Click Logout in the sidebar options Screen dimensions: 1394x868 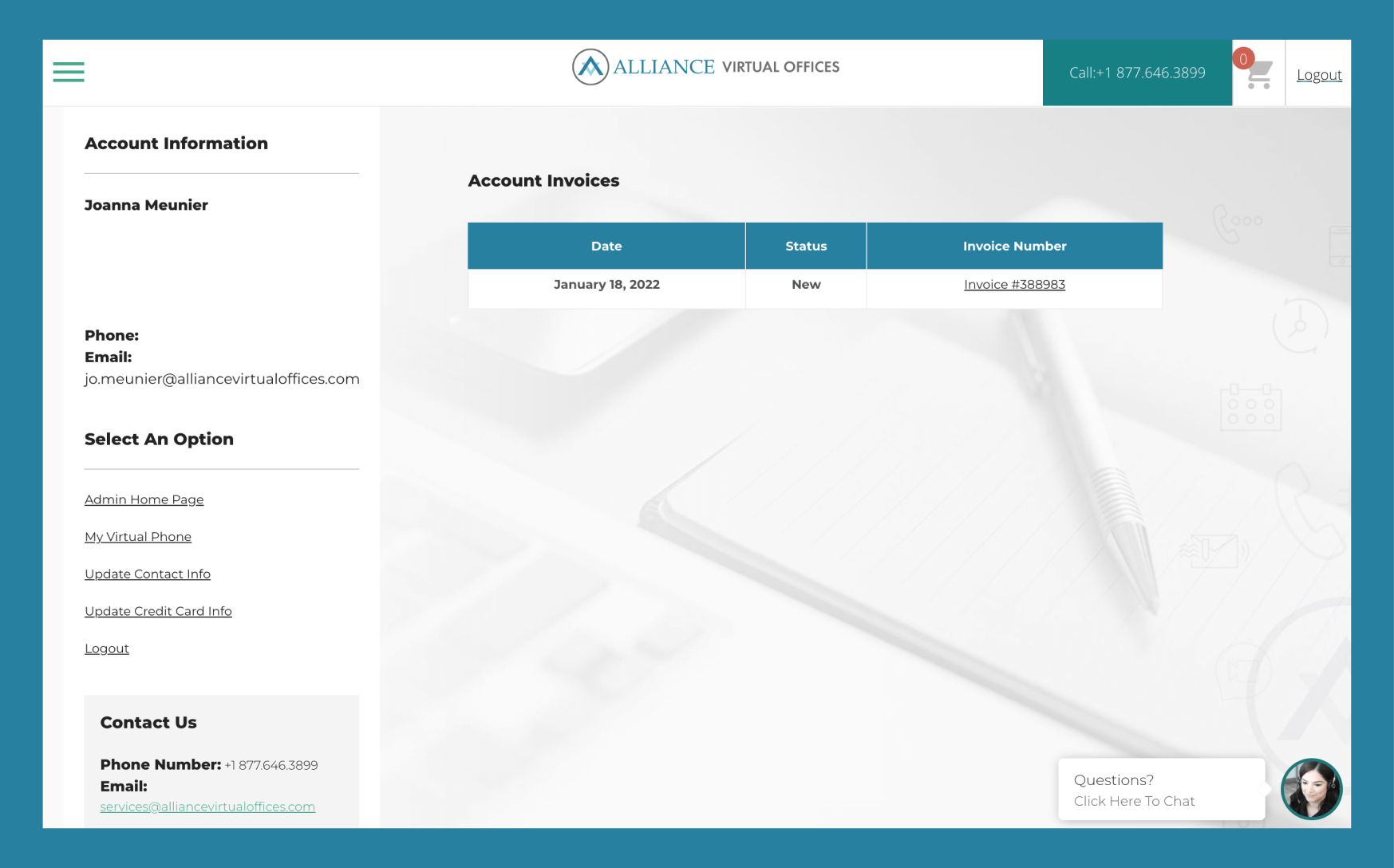(x=107, y=649)
